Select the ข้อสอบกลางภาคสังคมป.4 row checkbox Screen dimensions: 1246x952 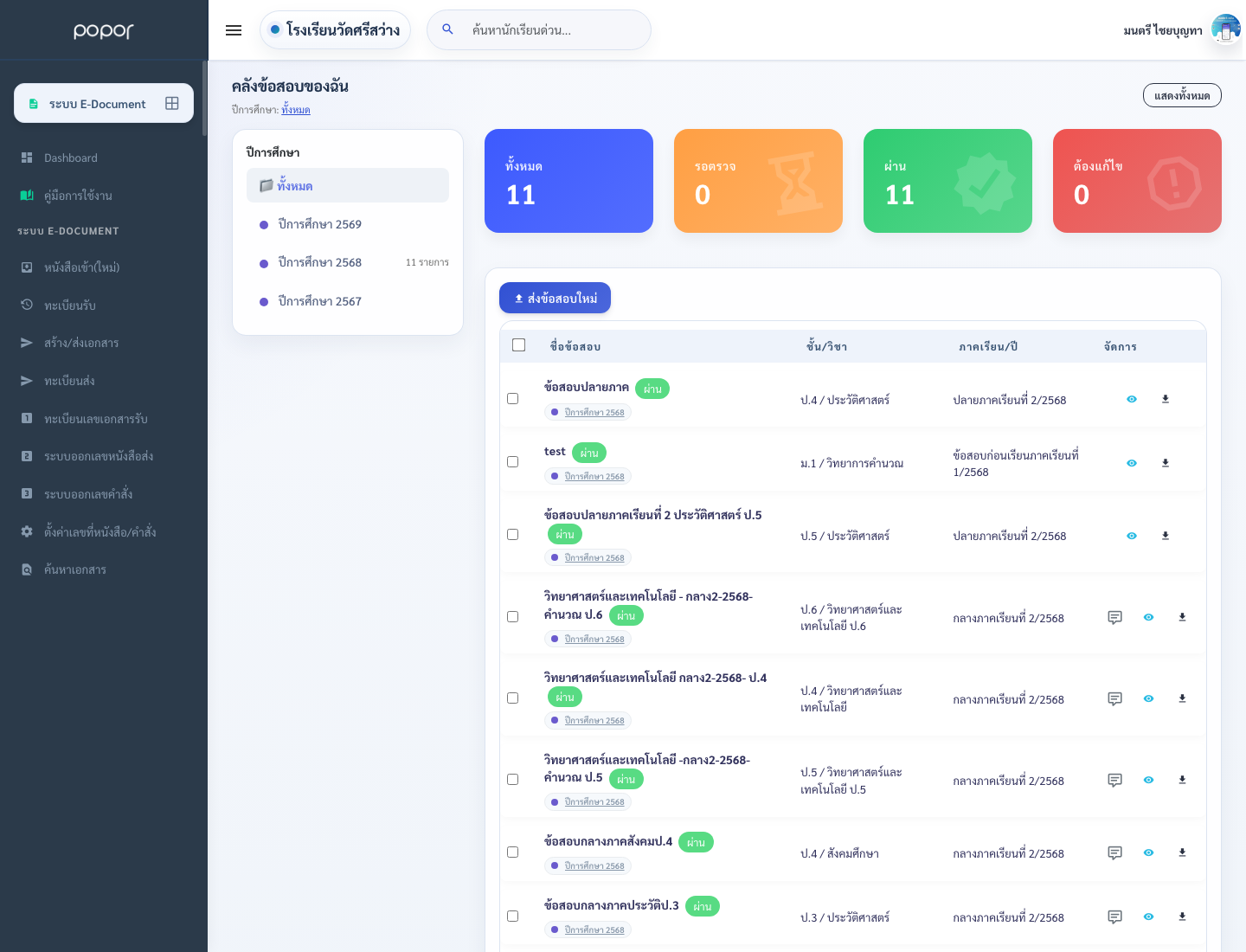pyautogui.click(x=513, y=852)
